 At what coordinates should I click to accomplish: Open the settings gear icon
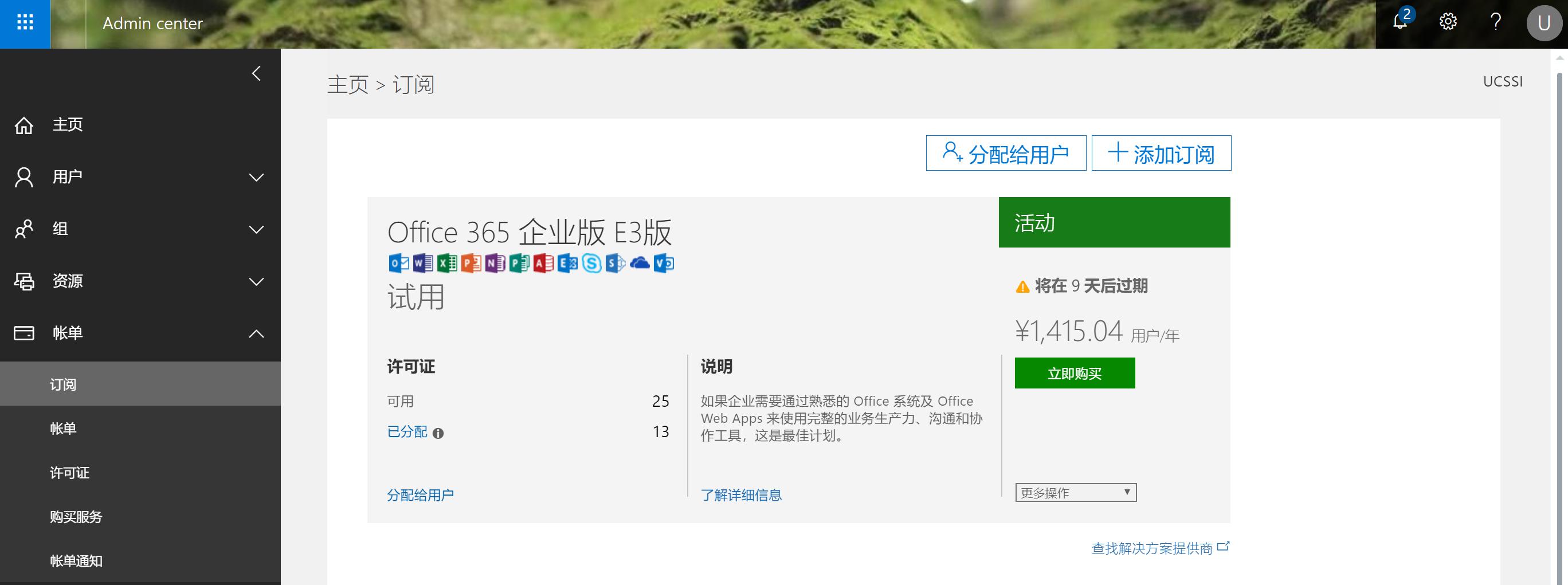pyautogui.click(x=1448, y=22)
